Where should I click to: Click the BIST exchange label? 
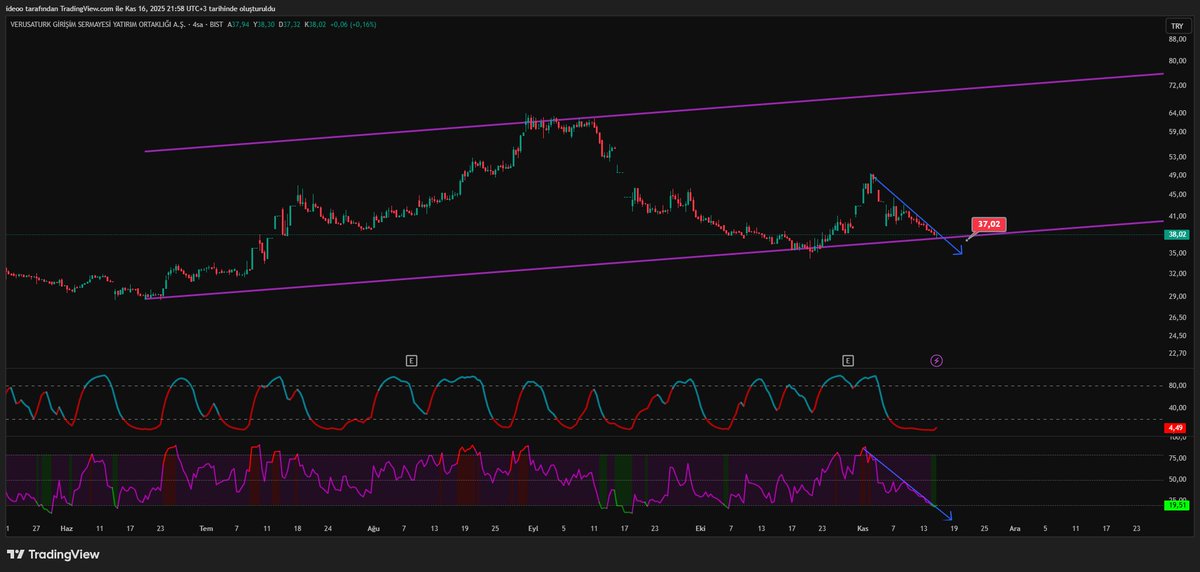pos(217,24)
